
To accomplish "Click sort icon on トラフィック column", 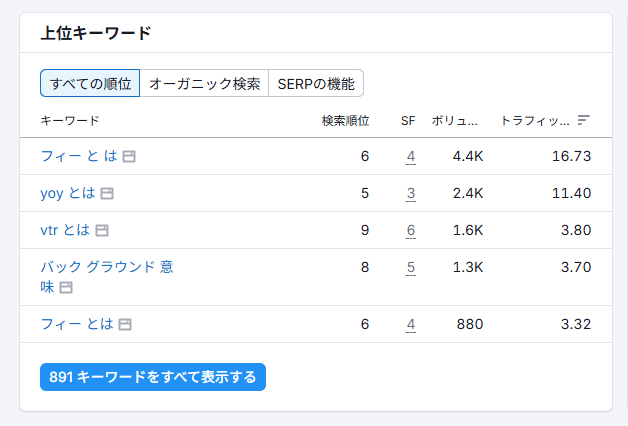I will (x=584, y=120).
